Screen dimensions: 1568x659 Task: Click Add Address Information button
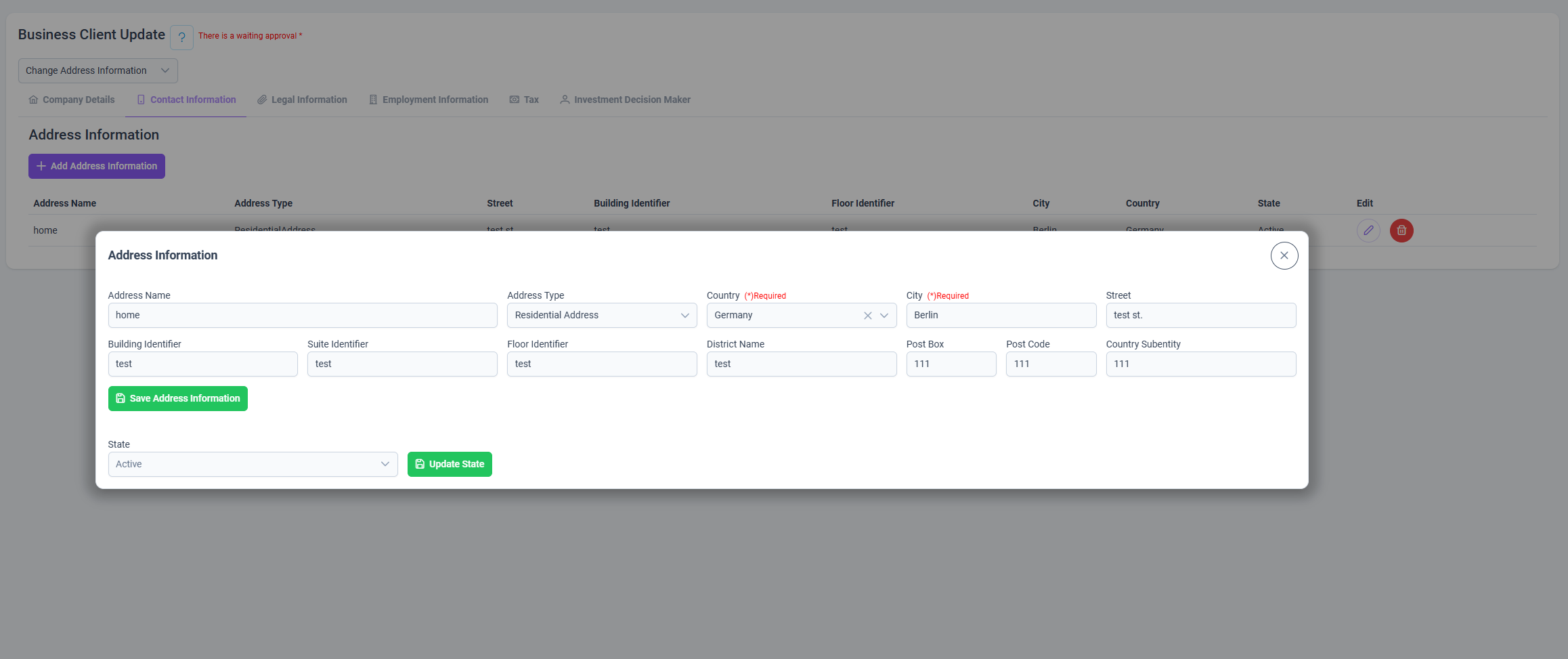(97, 166)
